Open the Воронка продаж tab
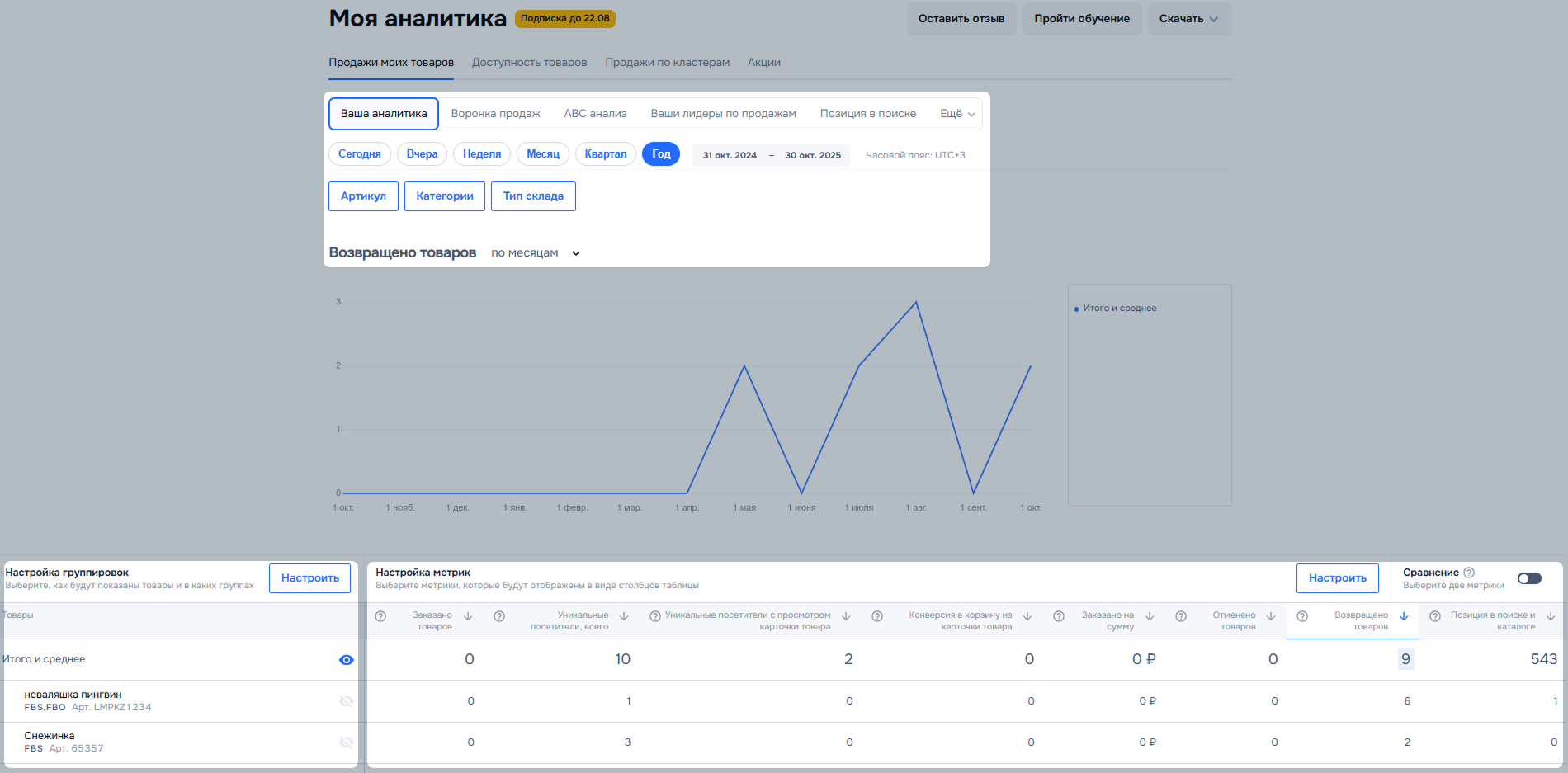Viewport: 1568px width, 773px height. 495,114
